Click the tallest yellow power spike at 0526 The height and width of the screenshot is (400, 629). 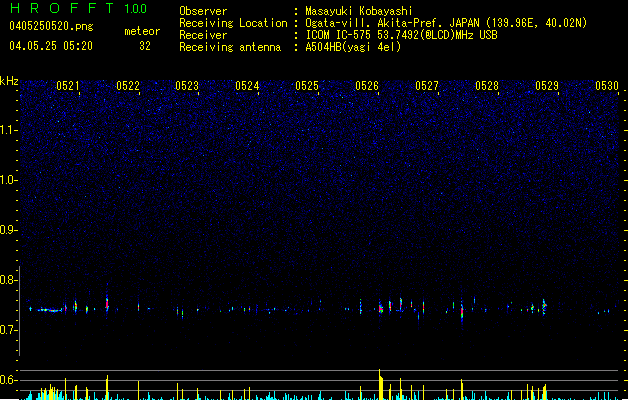pyautogui.click(x=380, y=384)
